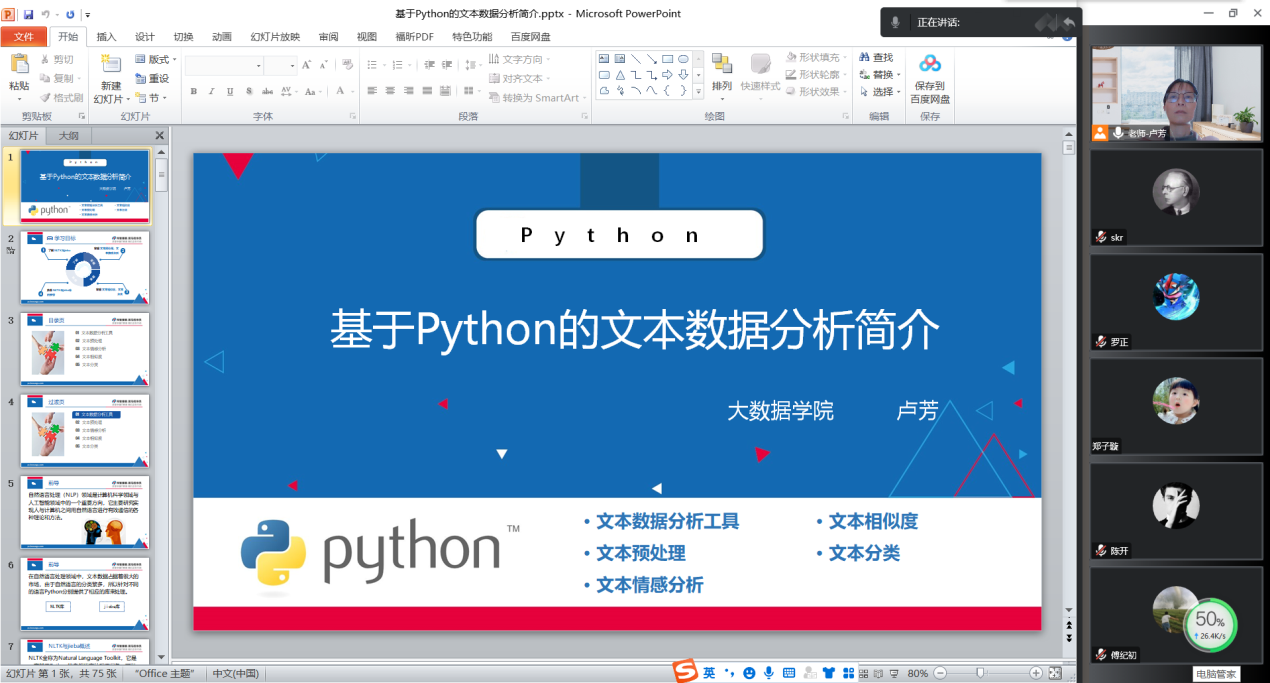This screenshot has height=683, width=1270.
Task: Click the Find binoculars icon
Action: 863,58
